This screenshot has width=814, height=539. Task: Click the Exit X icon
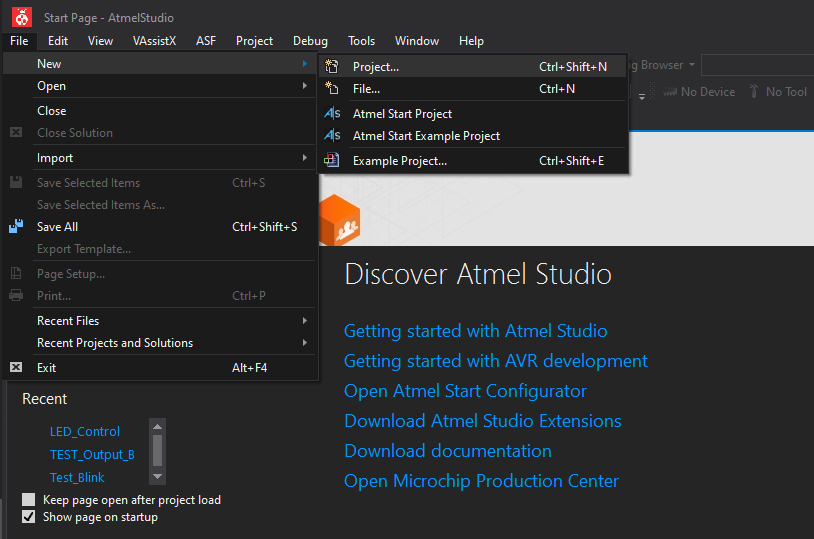click(16, 367)
